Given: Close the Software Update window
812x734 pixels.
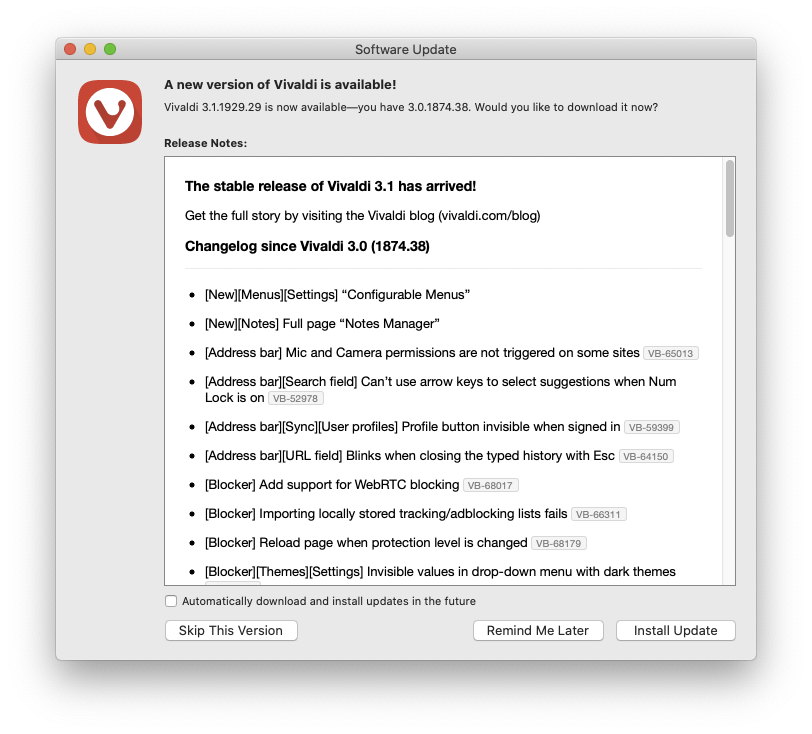Looking at the screenshot, I should click(70, 49).
